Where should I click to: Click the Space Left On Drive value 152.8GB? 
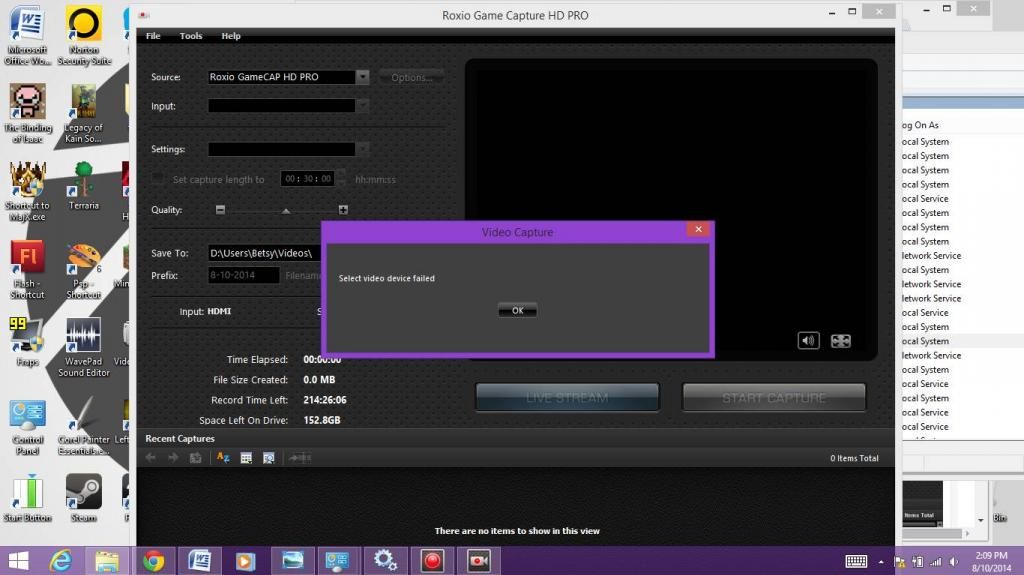click(321, 420)
